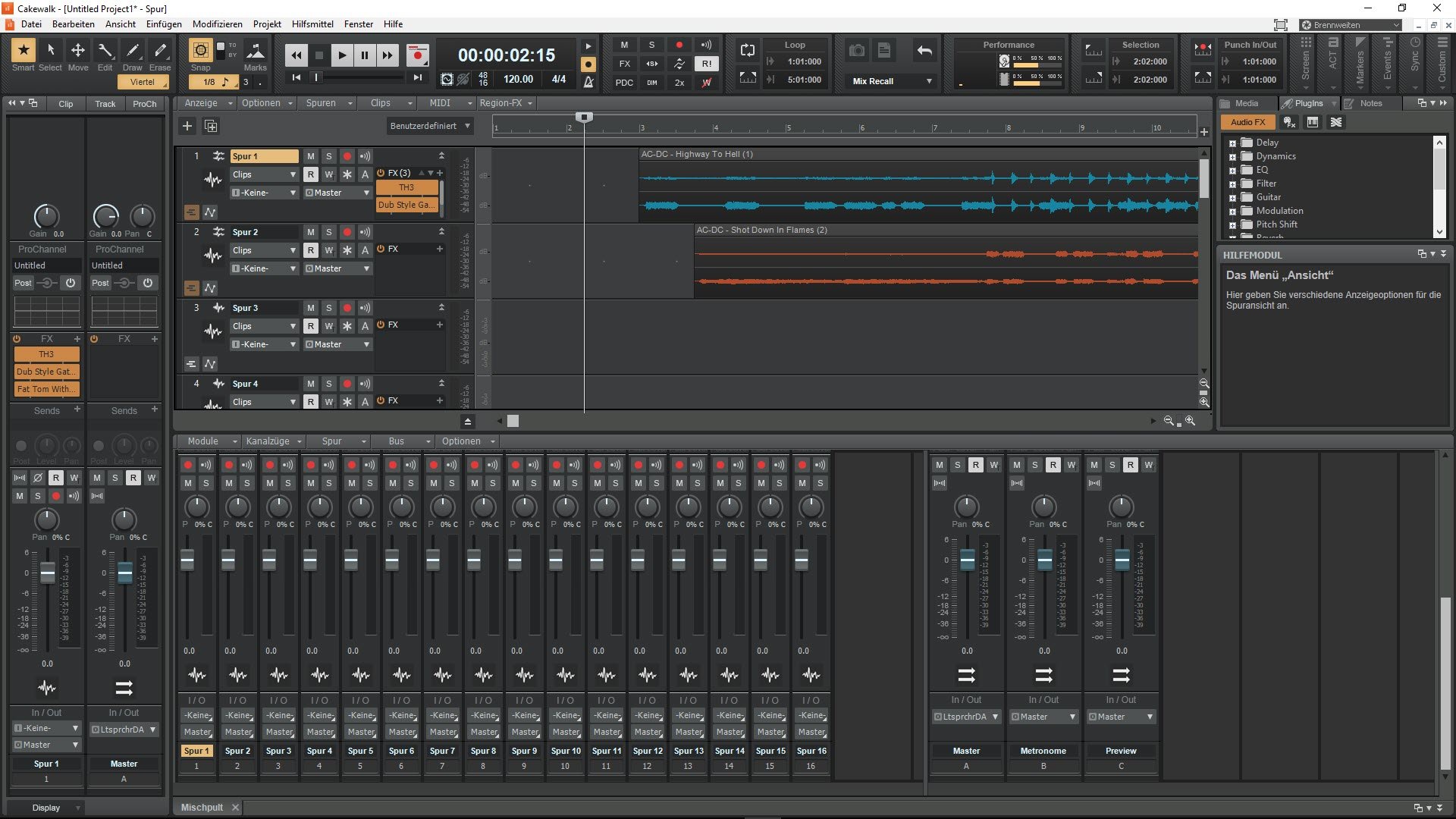The width and height of the screenshot is (1456, 819).
Task: Rewind to start with transport Rewind button
Action: pos(297,55)
